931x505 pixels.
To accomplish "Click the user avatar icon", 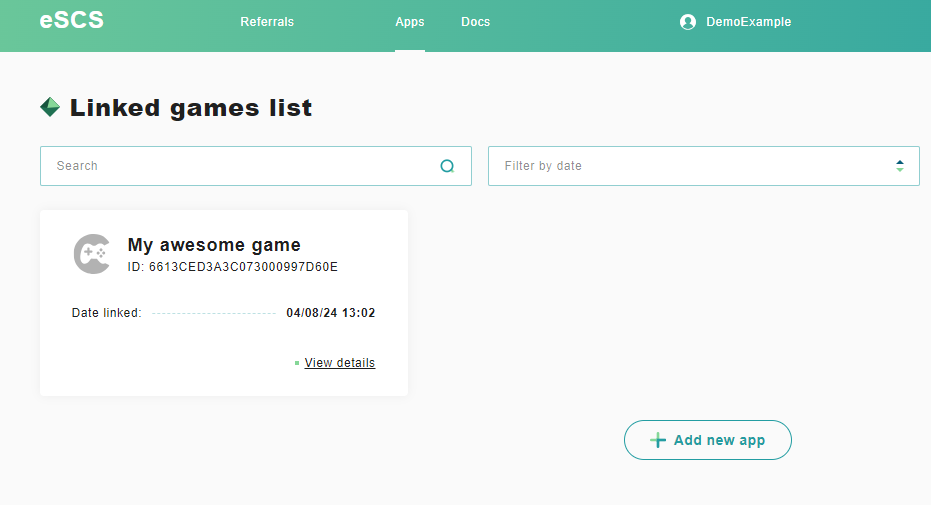I will pyautogui.click(x=687, y=22).
